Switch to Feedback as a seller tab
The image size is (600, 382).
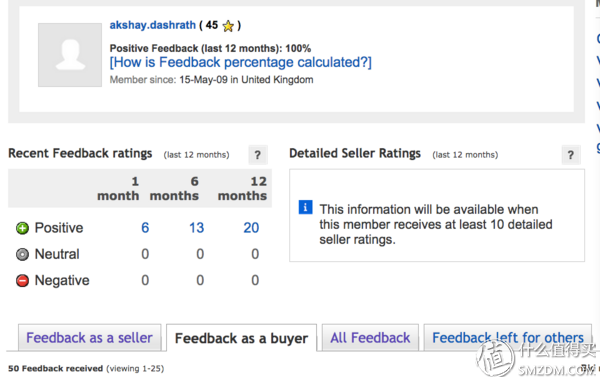coord(90,338)
